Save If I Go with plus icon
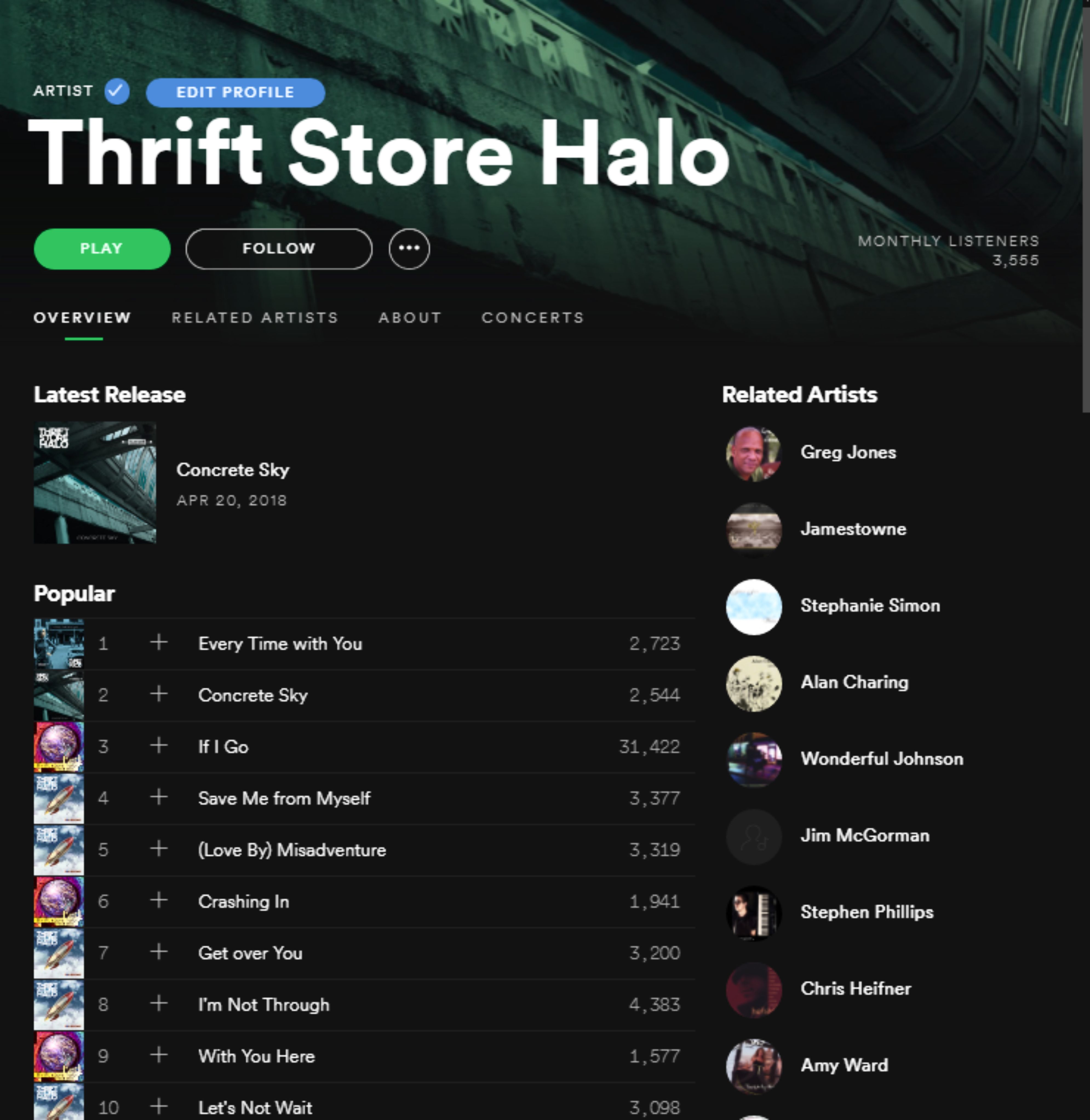This screenshot has height=1120, width=1090. click(159, 745)
